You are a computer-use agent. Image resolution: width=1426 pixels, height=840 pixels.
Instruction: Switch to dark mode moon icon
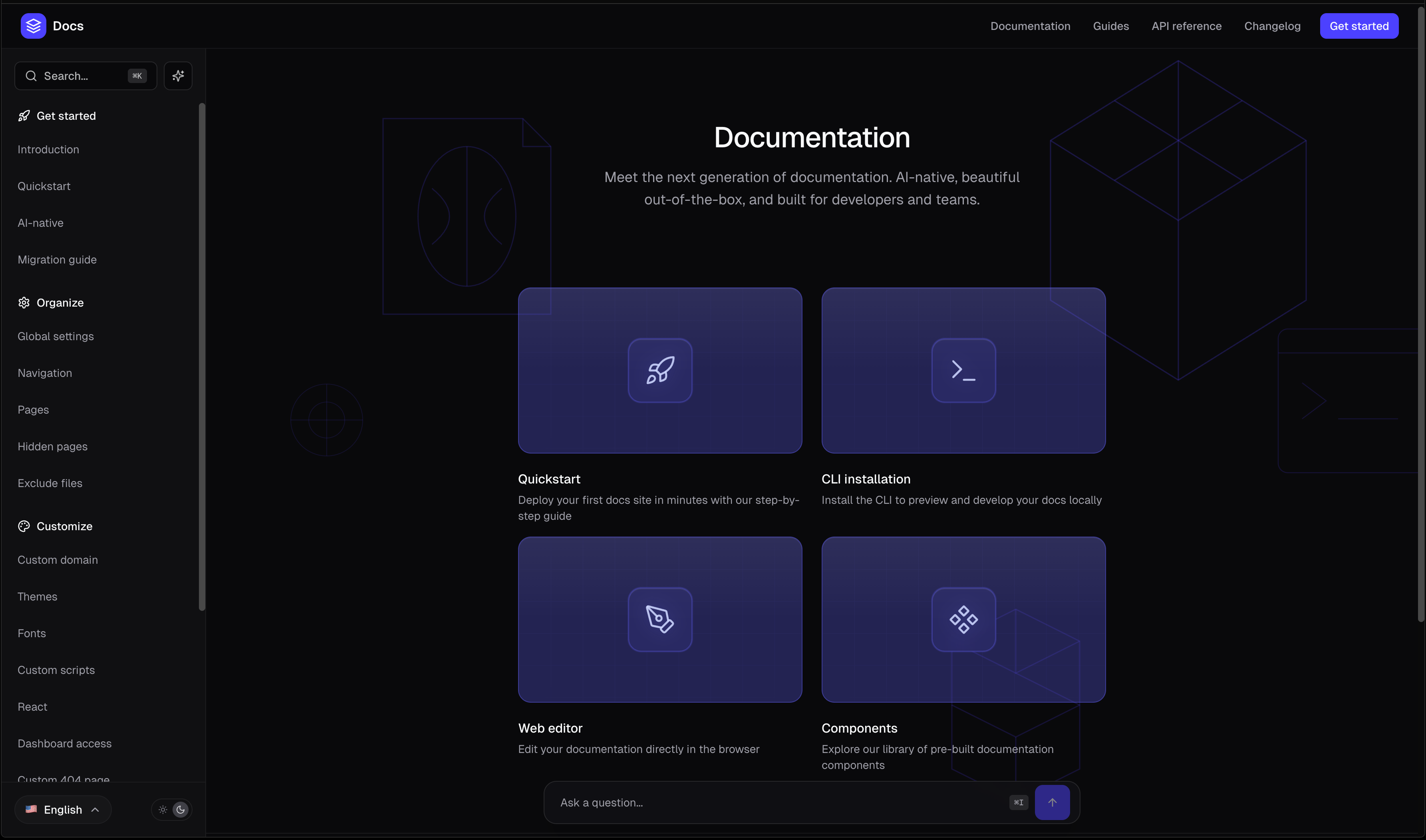coord(181,810)
